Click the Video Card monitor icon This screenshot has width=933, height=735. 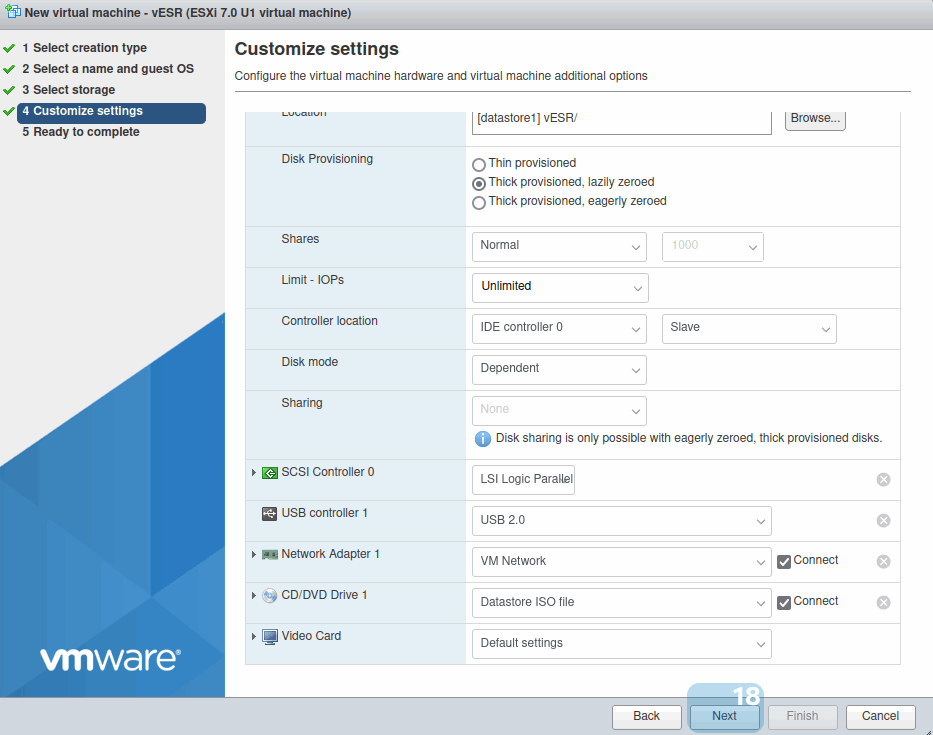point(269,637)
